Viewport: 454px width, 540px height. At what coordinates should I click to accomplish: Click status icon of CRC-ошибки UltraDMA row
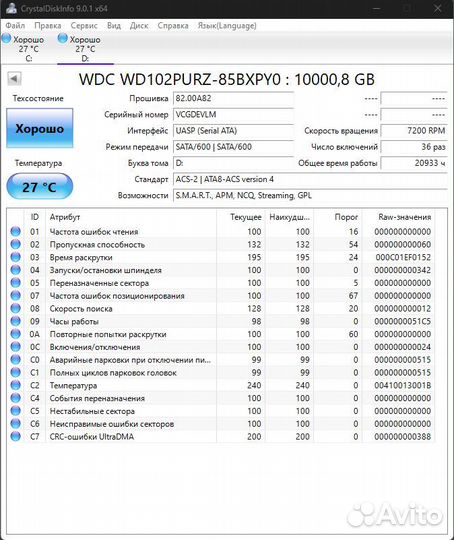[x=16, y=436]
